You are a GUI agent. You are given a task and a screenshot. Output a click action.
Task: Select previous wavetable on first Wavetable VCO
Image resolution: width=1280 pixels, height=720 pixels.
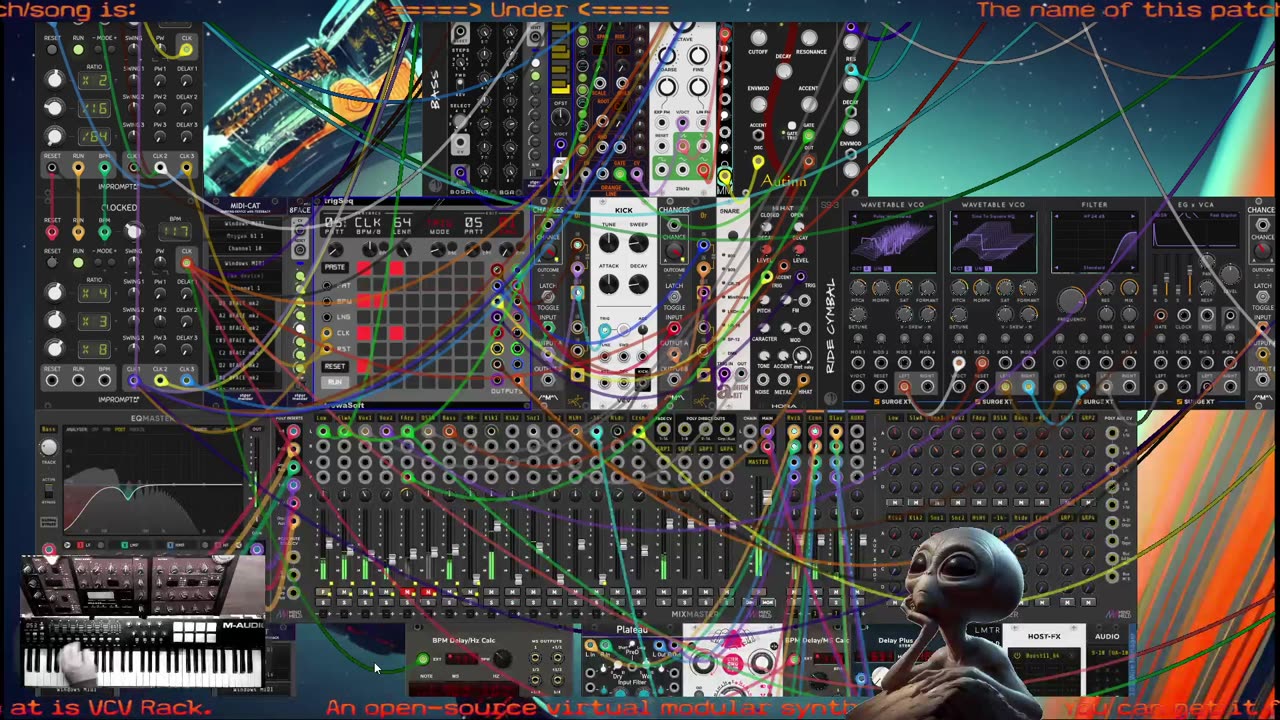click(x=853, y=216)
